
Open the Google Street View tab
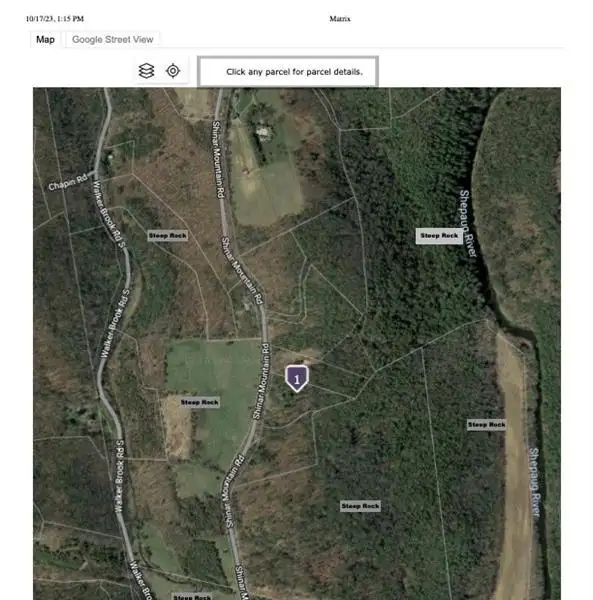[112, 39]
